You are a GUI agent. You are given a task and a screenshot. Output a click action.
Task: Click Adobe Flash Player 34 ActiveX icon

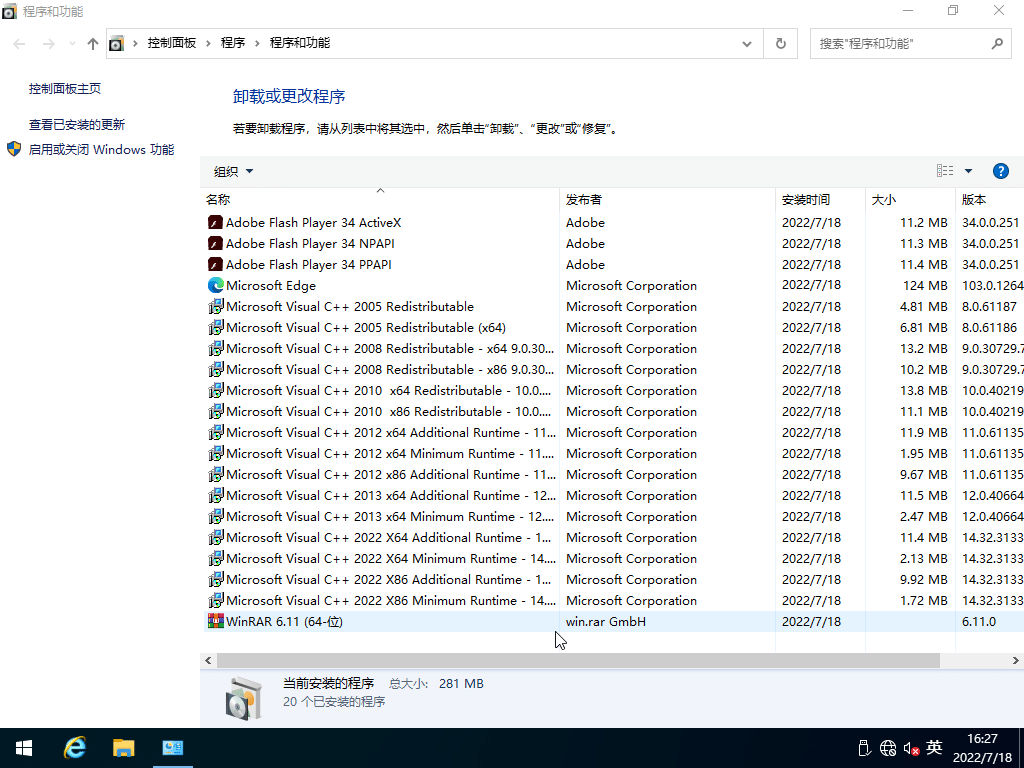point(215,223)
